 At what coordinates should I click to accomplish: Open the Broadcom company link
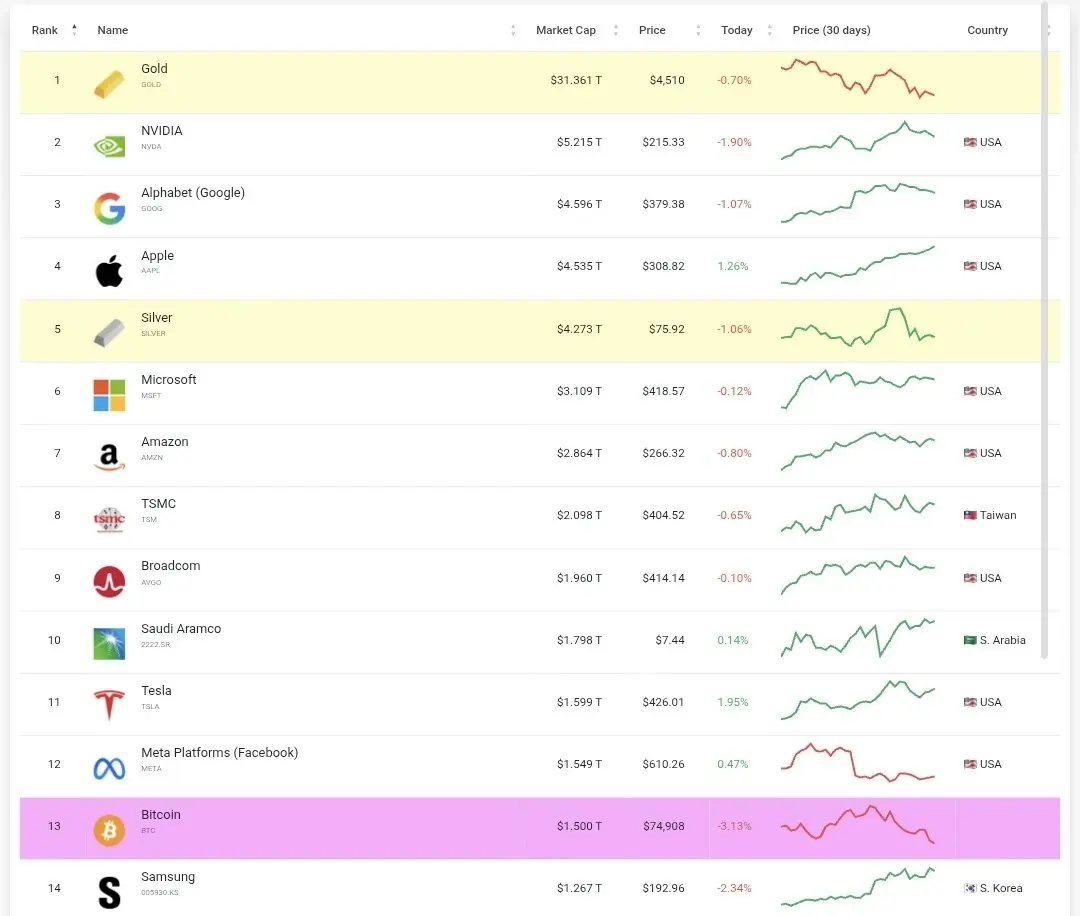coord(171,565)
